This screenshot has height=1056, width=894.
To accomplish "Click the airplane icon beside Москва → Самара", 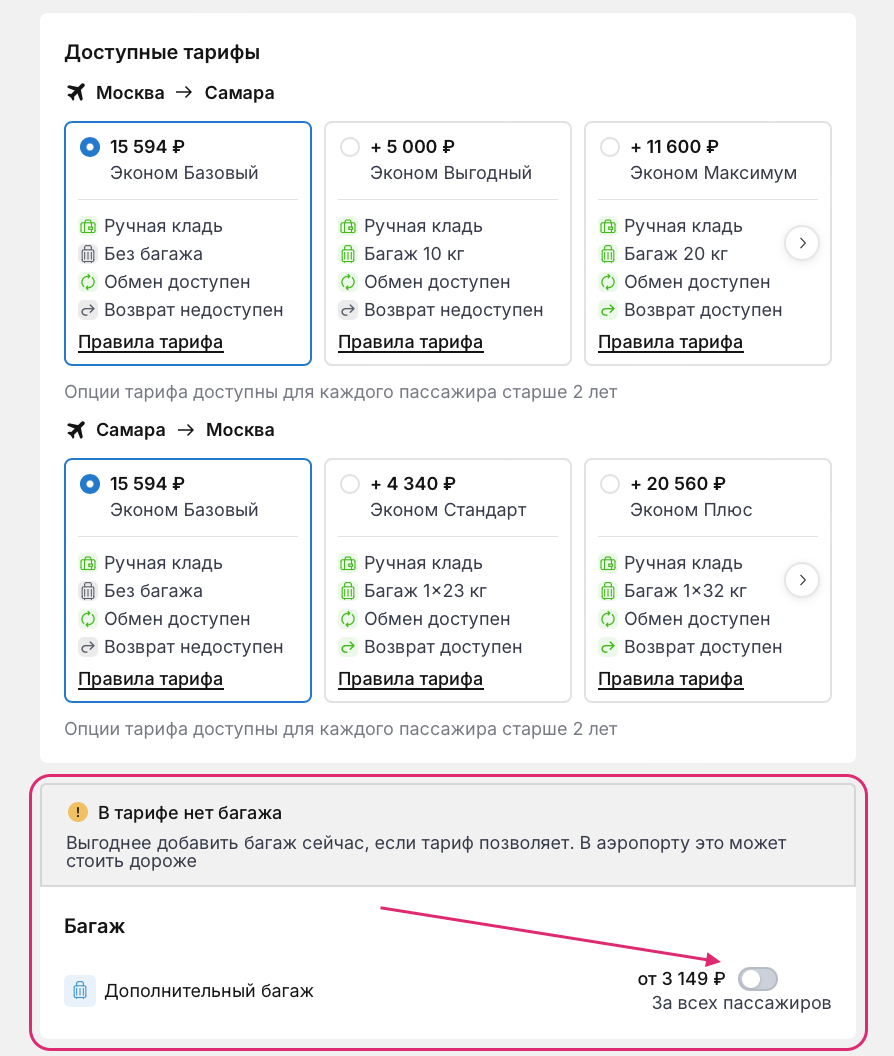I will click(x=76, y=93).
